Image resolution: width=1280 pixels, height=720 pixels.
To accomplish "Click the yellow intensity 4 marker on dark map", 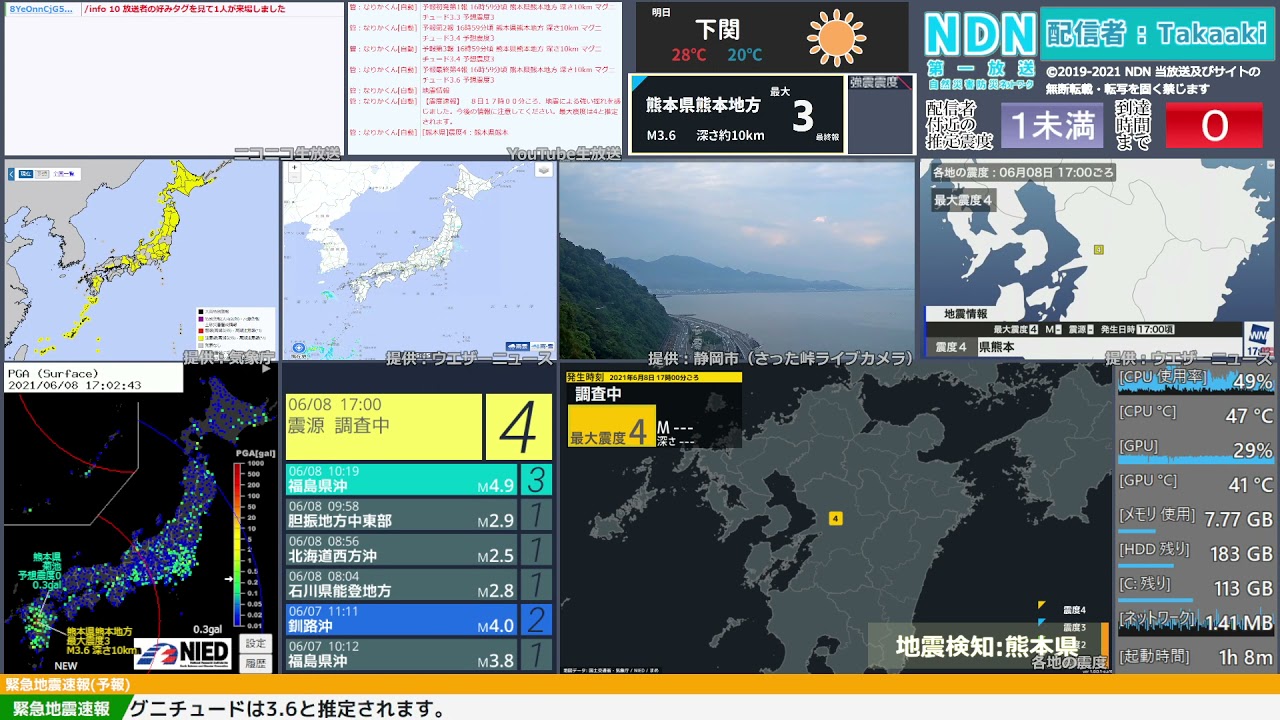I will [835, 518].
